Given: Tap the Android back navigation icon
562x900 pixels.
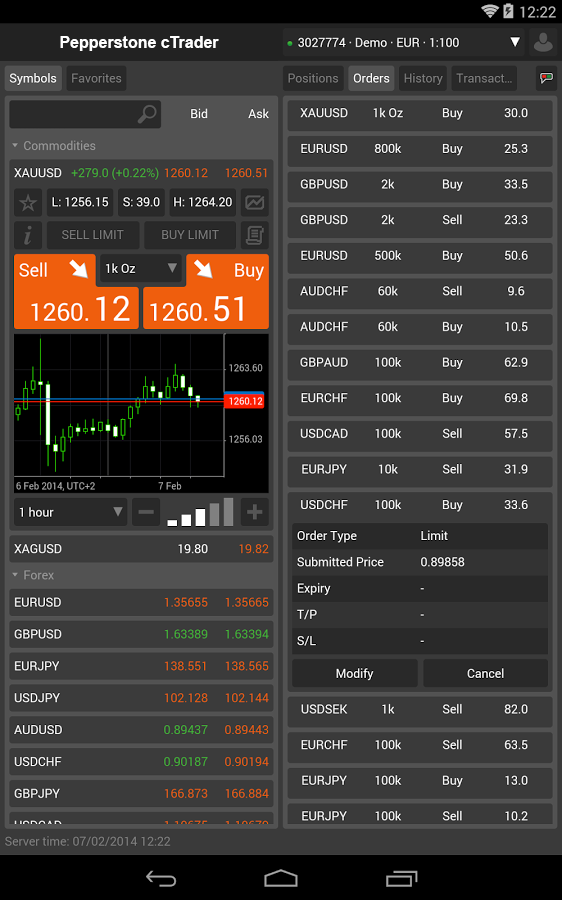Looking at the screenshot, I should click(x=161, y=878).
